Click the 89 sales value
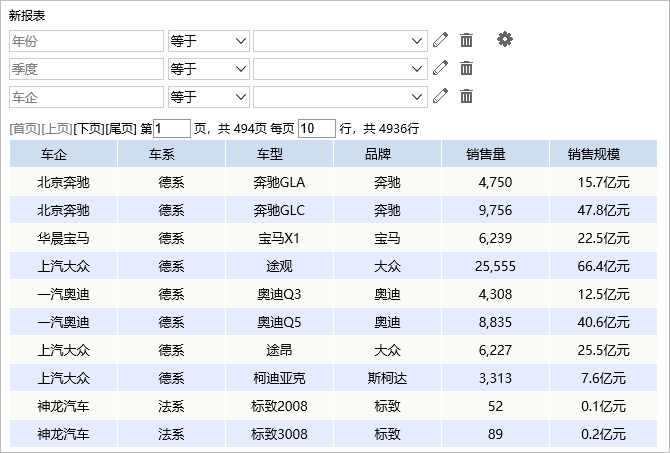The height and width of the screenshot is (453, 670). click(x=495, y=434)
